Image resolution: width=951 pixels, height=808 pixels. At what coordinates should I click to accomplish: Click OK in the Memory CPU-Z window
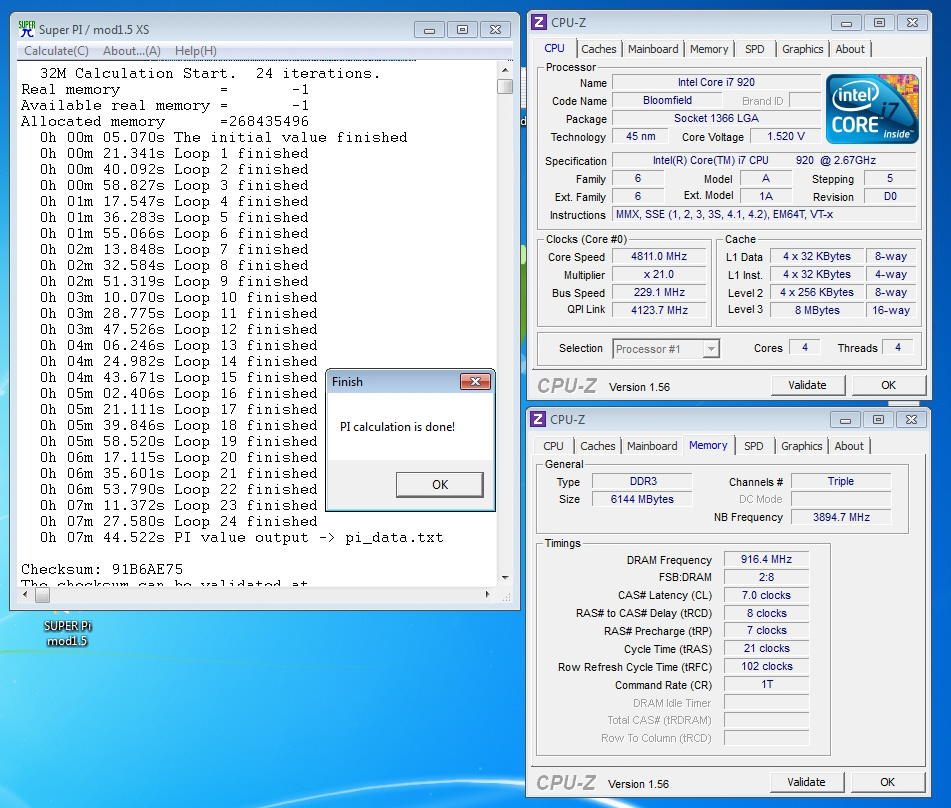coord(887,782)
